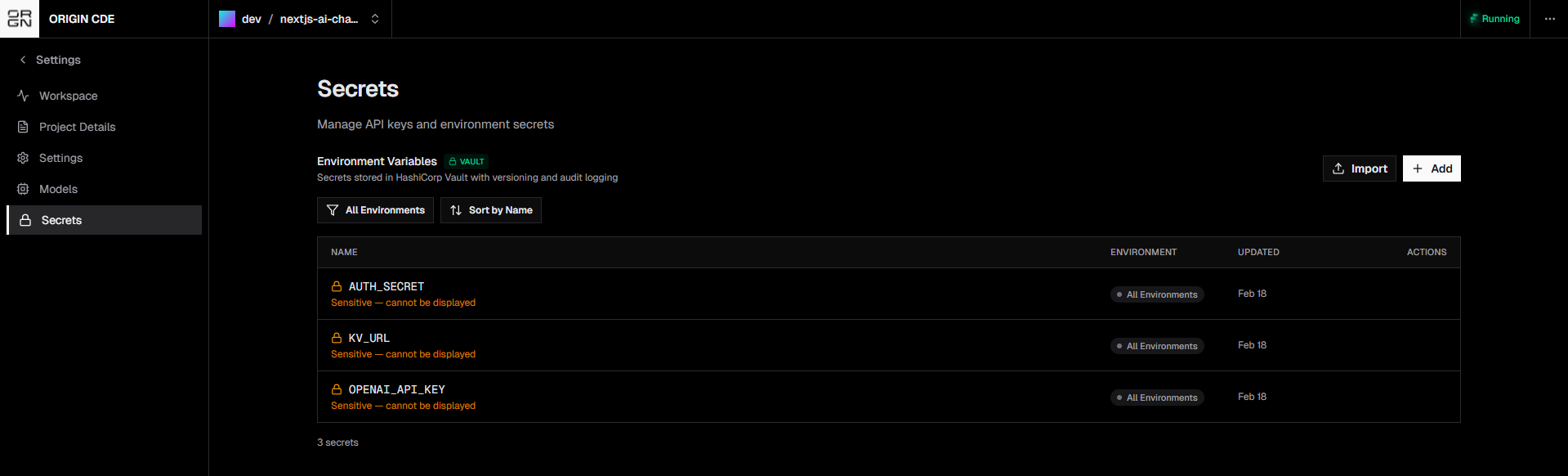Open the three-dot more options menu
This screenshot has height=476, width=1568.
pos(1549,19)
